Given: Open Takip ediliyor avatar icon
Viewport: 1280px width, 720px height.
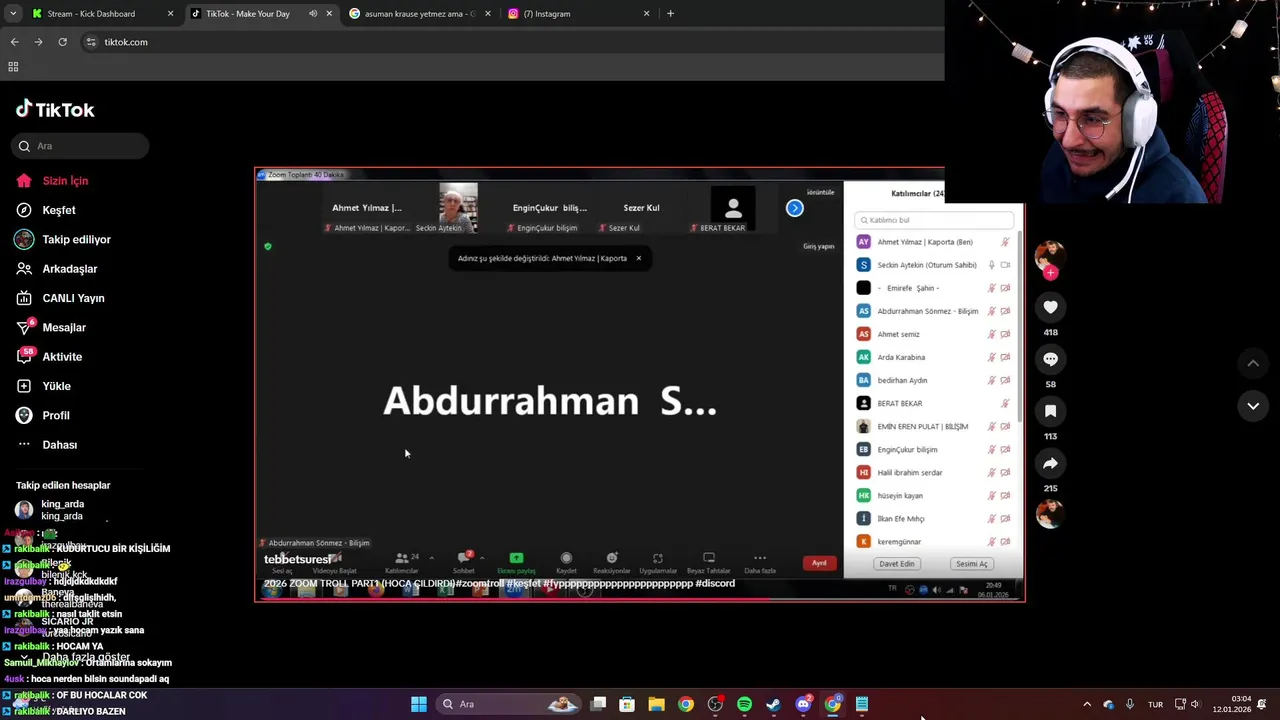Looking at the screenshot, I should [24, 239].
